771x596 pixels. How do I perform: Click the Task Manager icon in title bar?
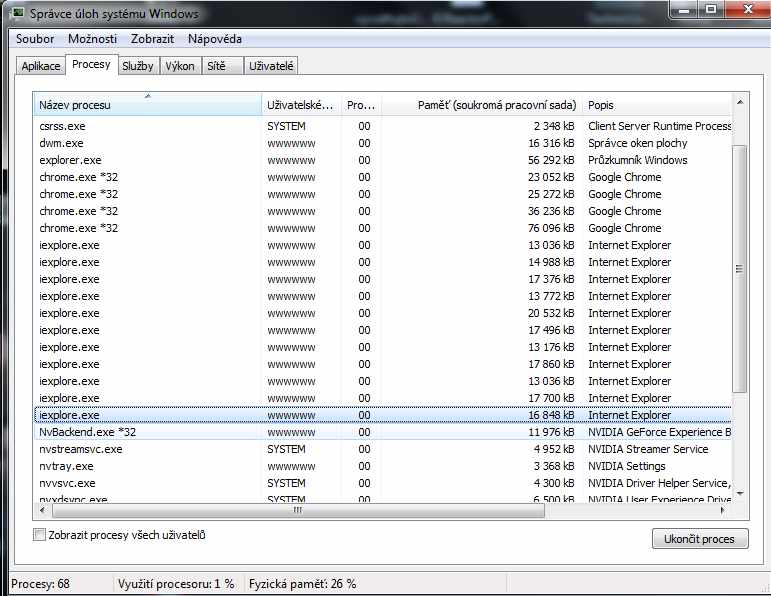point(18,13)
